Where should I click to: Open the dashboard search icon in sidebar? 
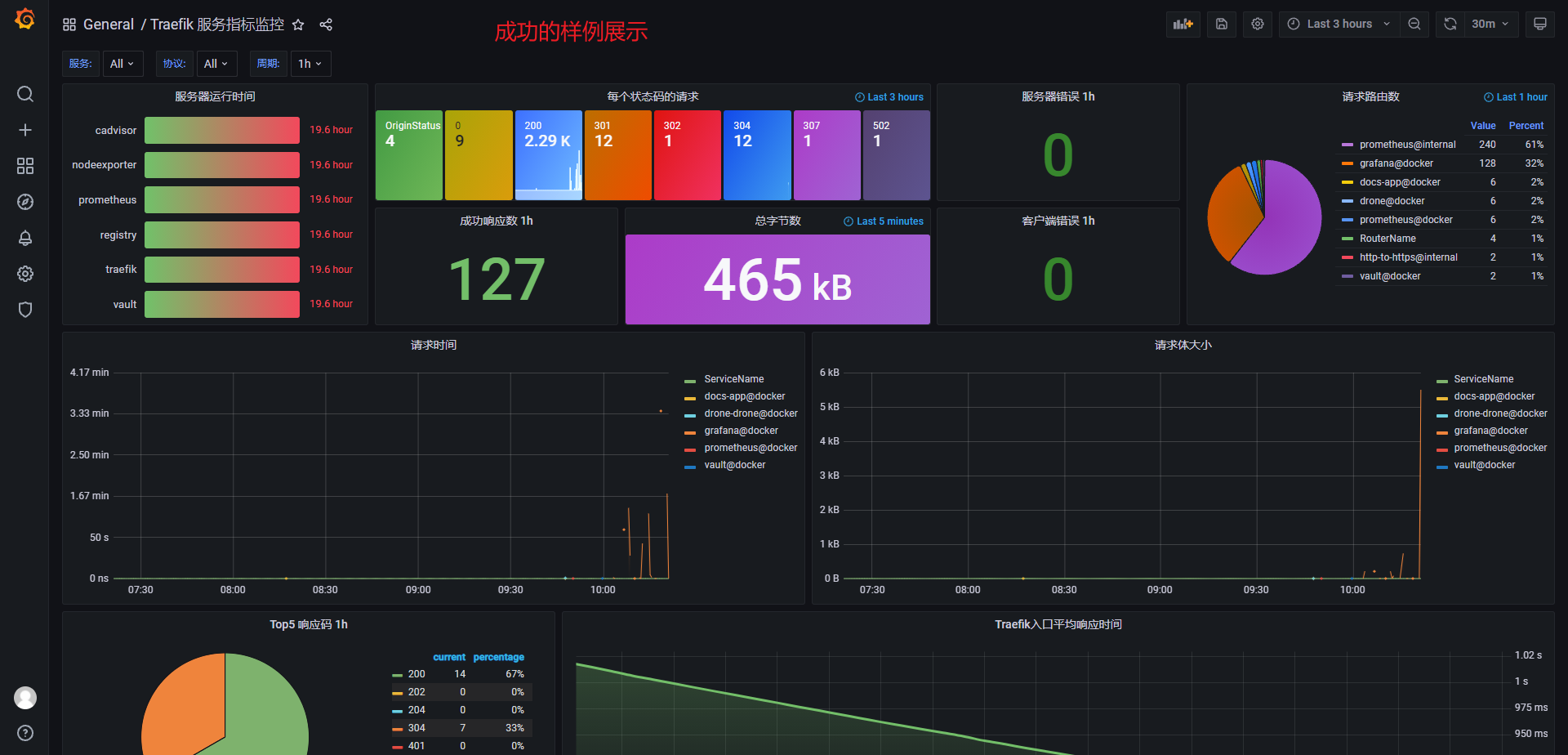pyautogui.click(x=25, y=94)
